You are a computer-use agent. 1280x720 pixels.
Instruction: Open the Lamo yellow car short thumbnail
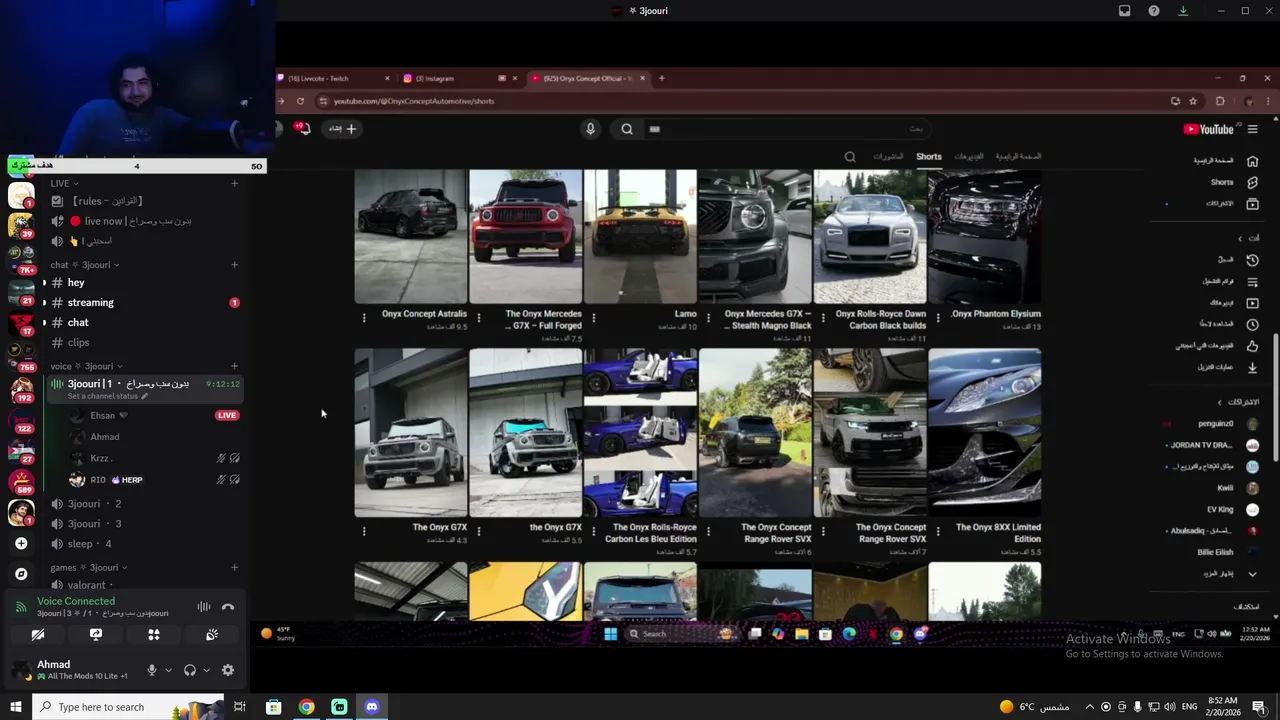pos(640,236)
